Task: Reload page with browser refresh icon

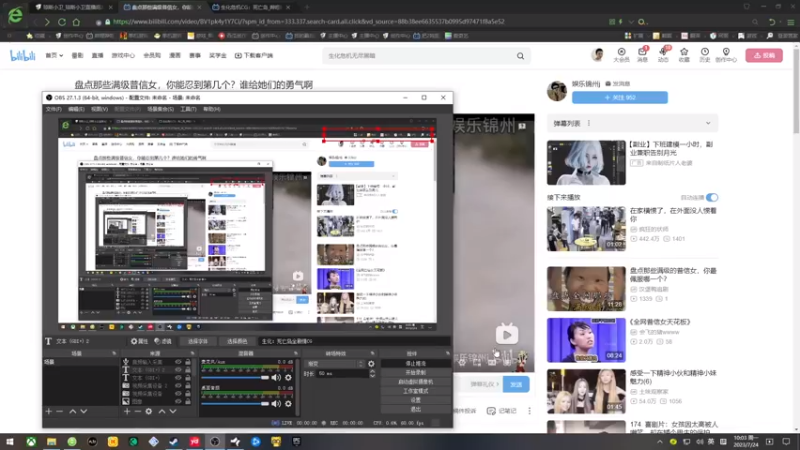Action: [62, 22]
